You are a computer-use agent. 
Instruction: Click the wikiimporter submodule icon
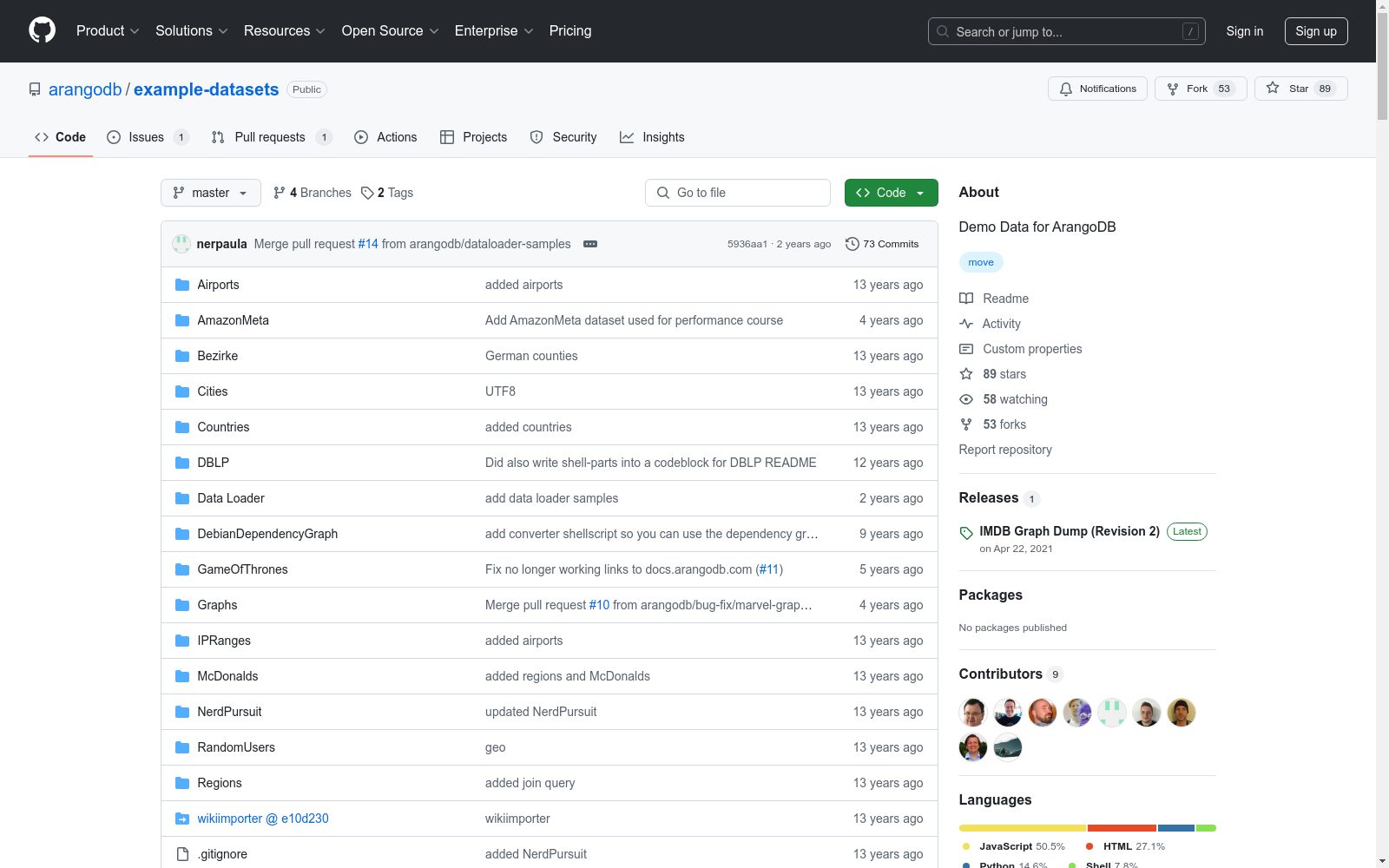coord(182,819)
